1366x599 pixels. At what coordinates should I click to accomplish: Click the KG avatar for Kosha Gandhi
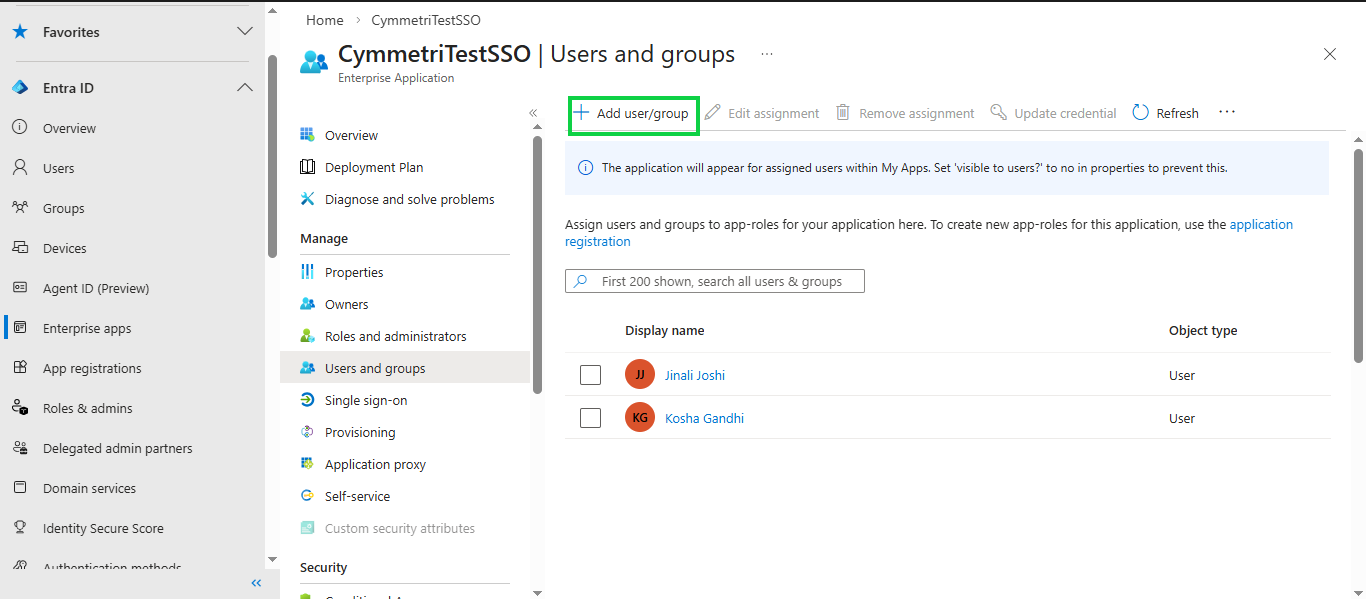640,418
